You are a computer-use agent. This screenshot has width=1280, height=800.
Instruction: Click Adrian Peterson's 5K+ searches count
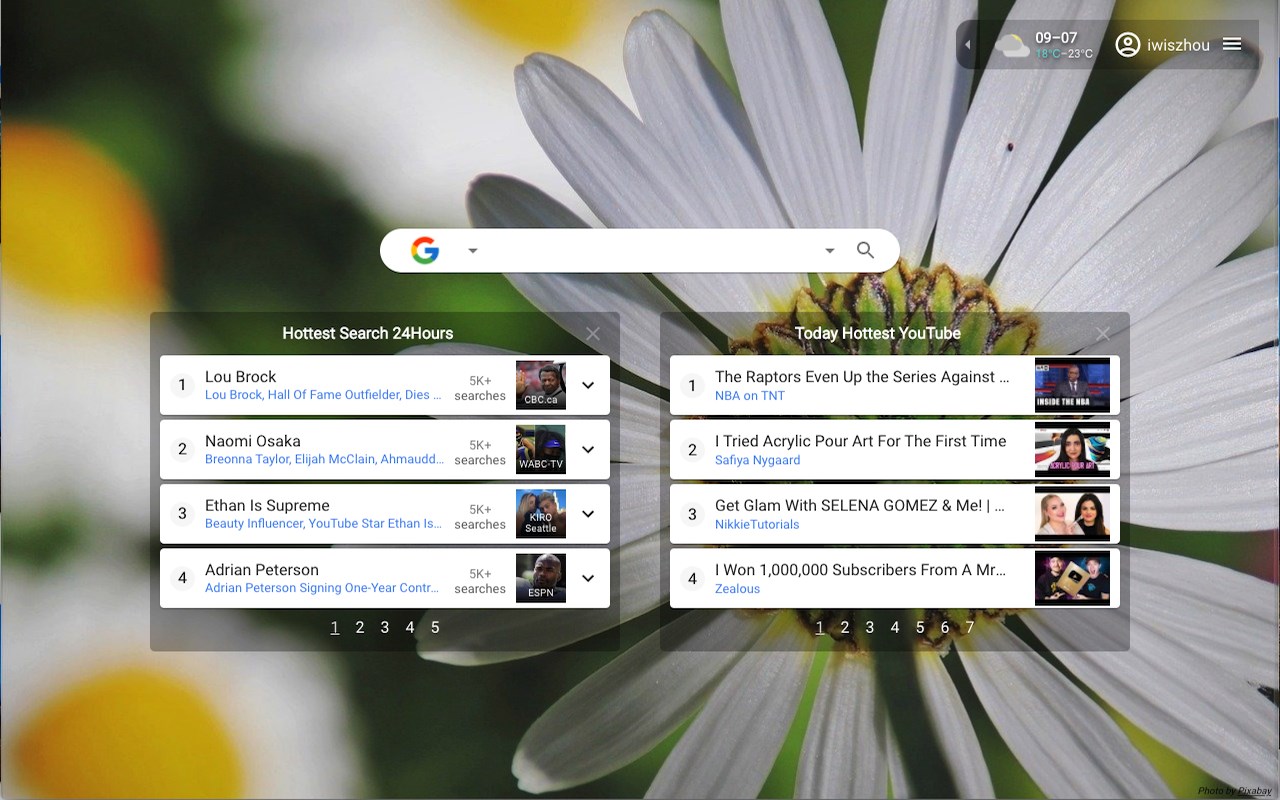click(480, 581)
